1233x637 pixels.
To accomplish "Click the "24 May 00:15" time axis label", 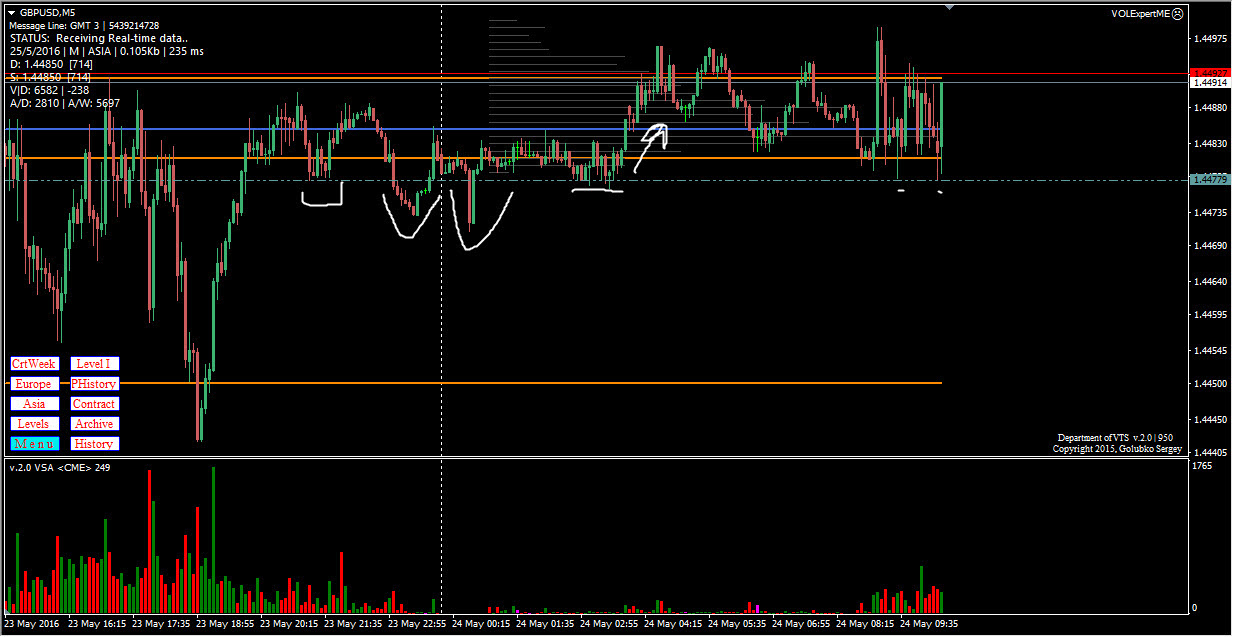I will point(481,624).
